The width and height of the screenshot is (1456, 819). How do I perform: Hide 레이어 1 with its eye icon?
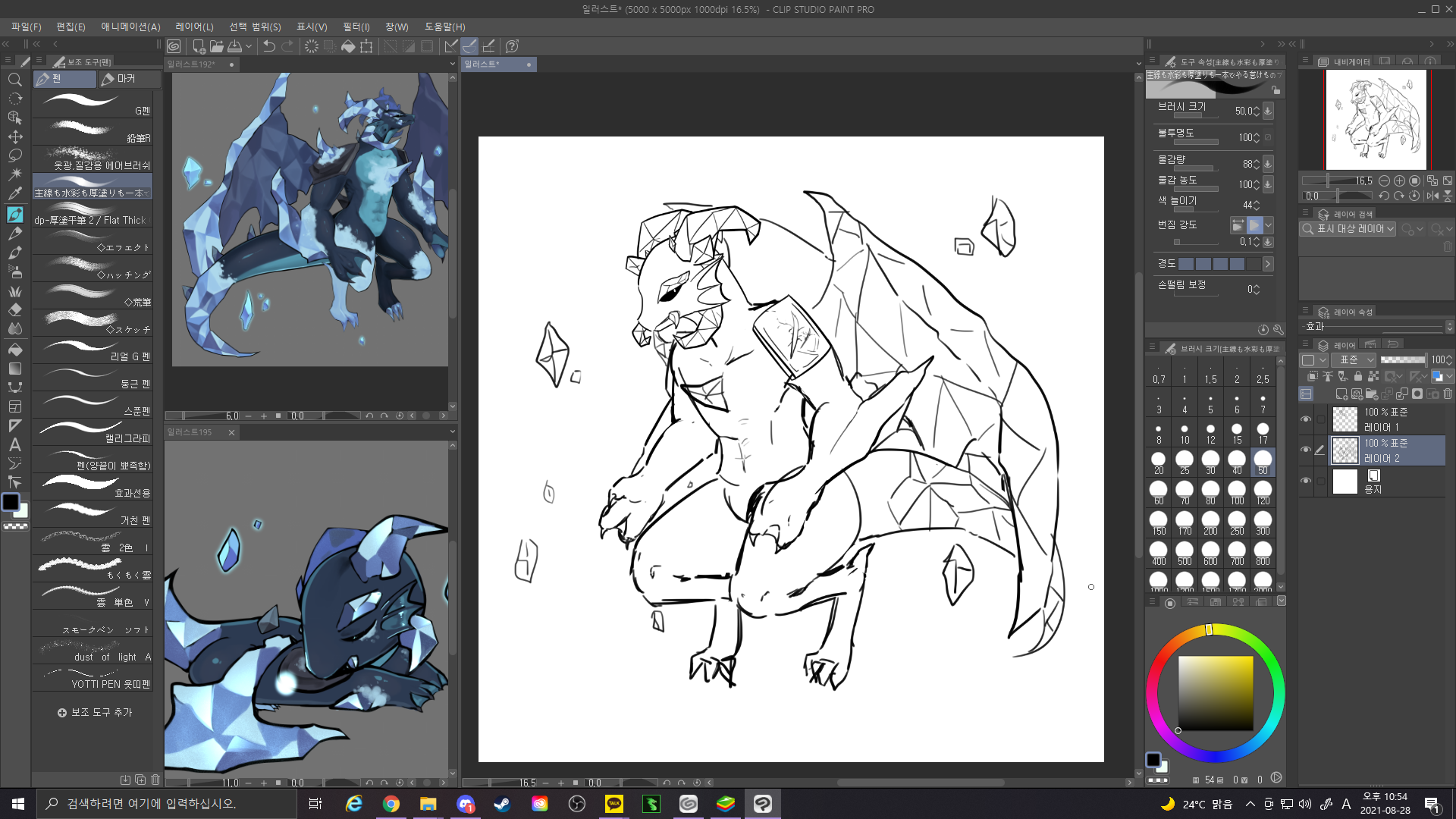coord(1306,419)
